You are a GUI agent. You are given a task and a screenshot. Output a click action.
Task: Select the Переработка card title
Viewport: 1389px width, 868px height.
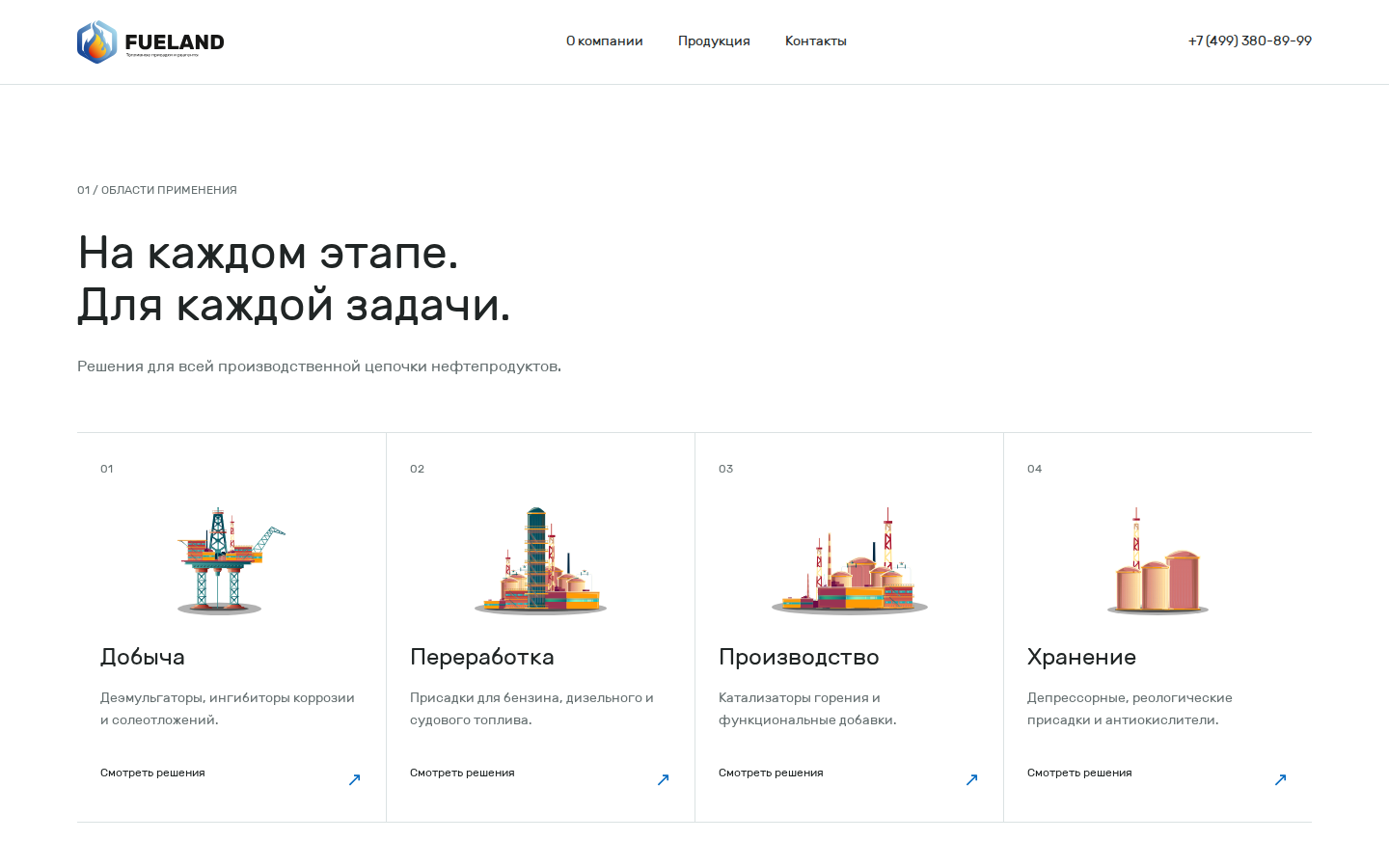point(482,657)
